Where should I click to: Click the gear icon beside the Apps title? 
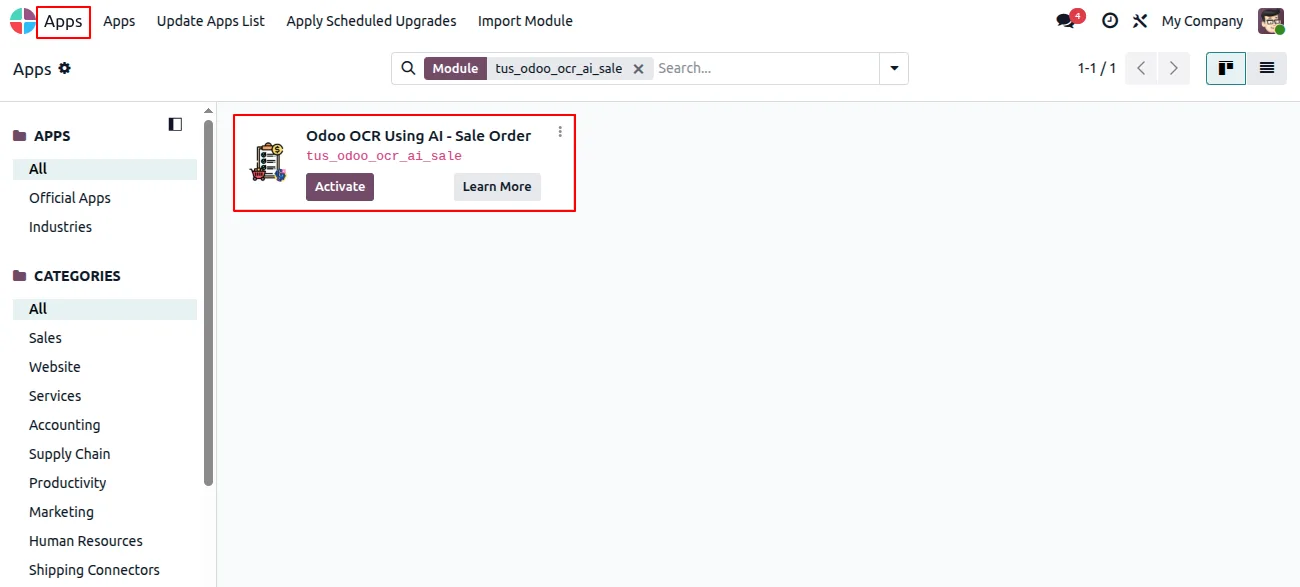(x=65, y=68)
